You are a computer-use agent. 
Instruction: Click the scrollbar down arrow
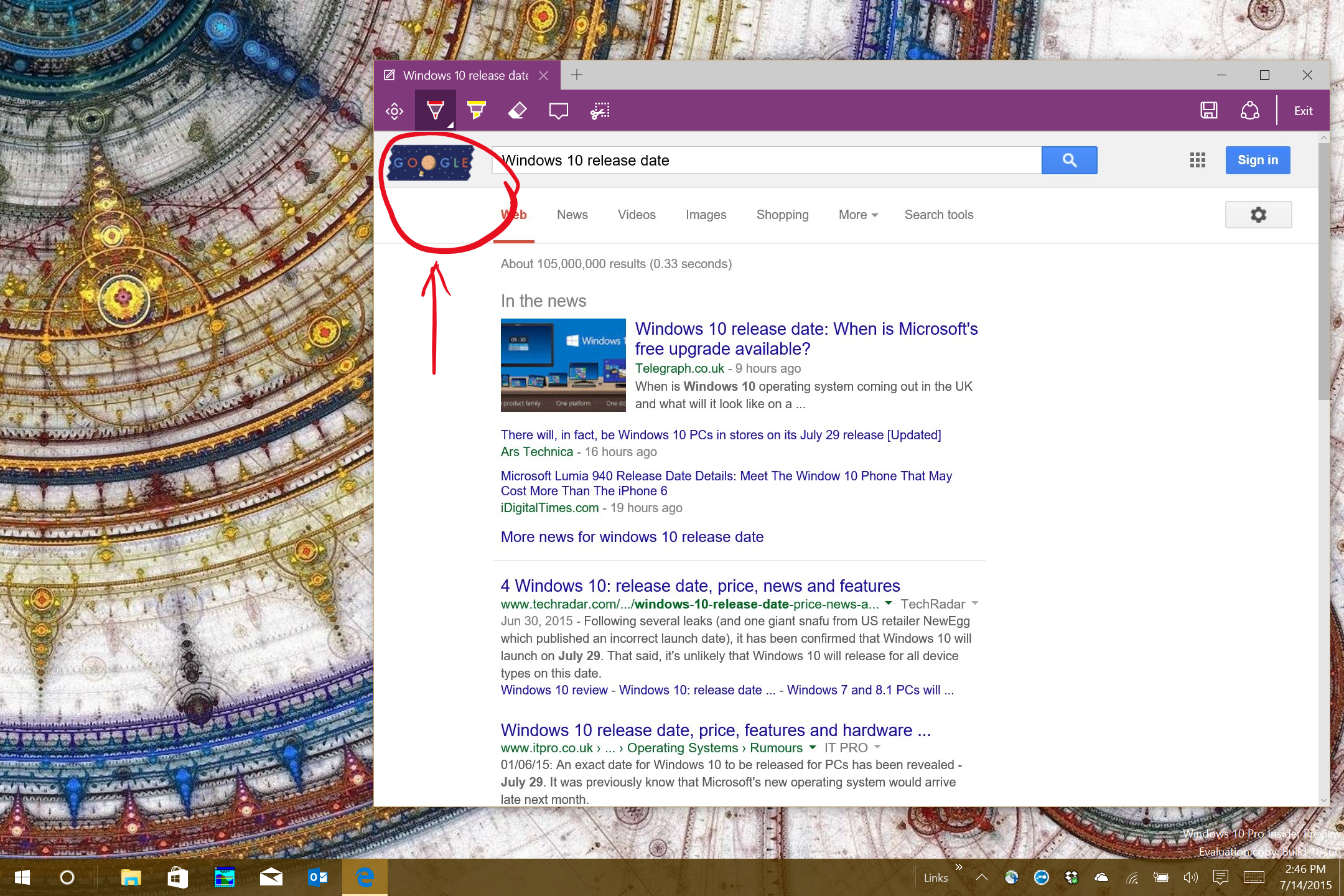(x=1323, y=800)
